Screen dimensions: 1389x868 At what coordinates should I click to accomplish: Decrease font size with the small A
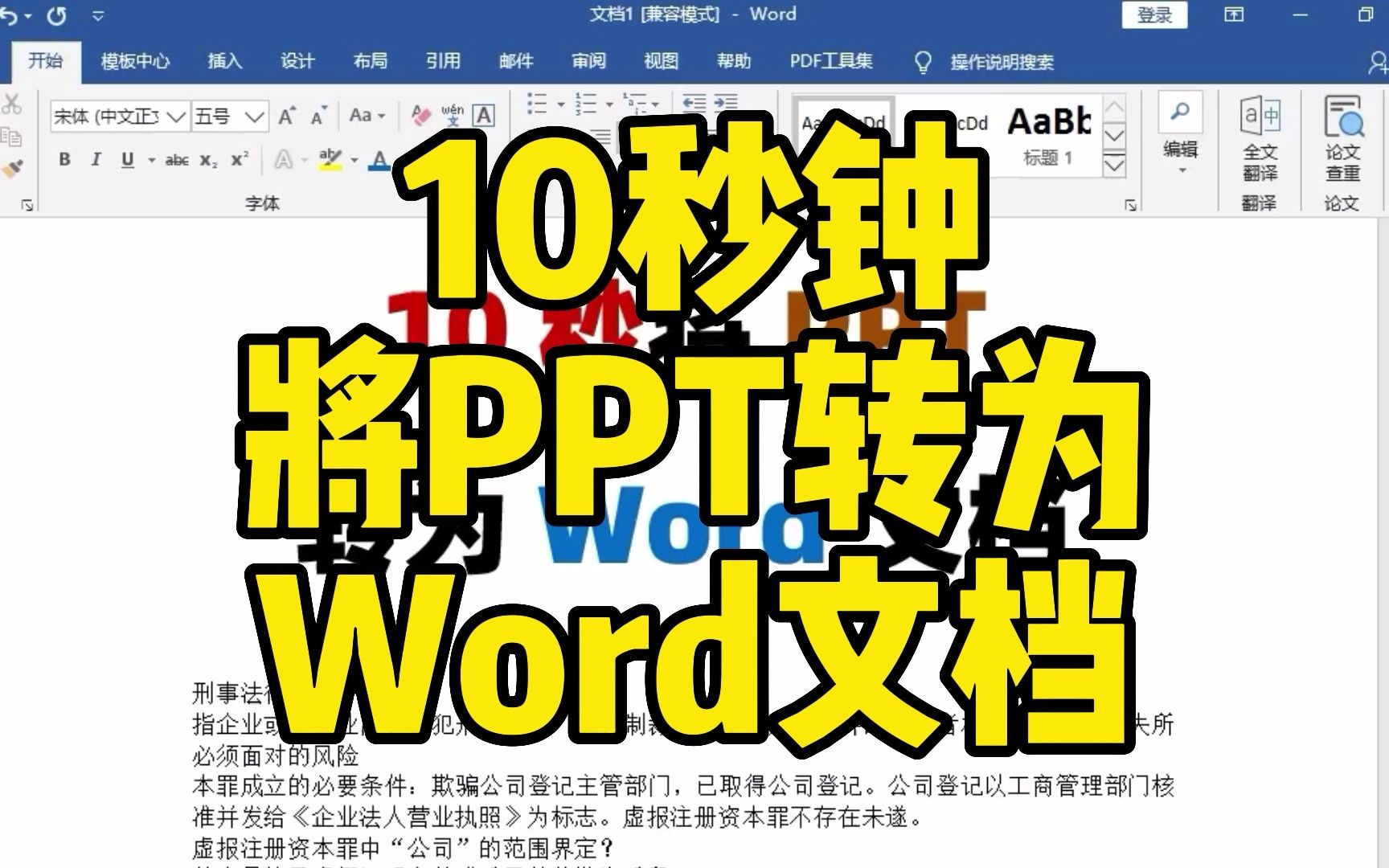click(x=319, y=117)
